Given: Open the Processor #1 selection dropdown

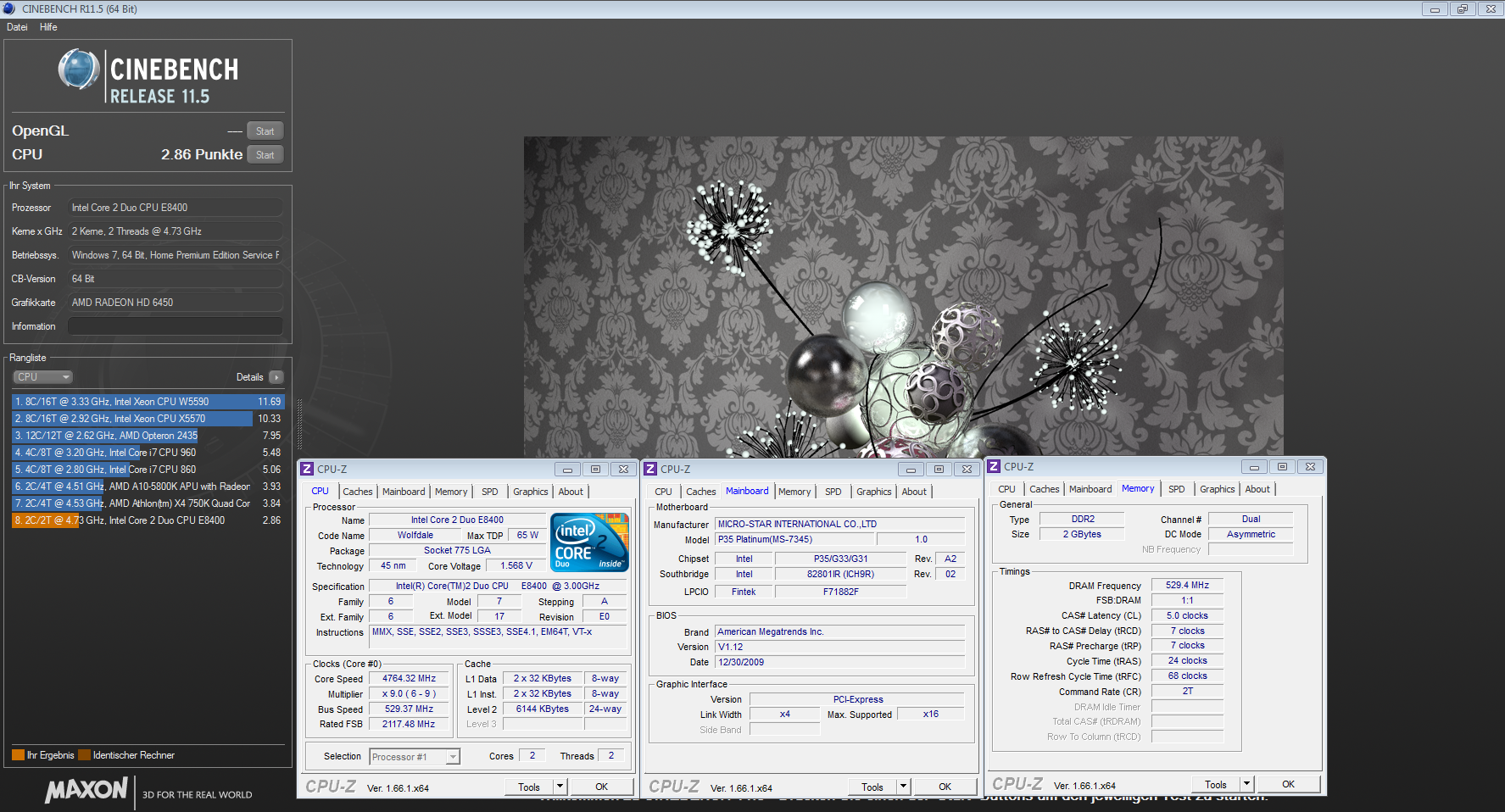Looking at the screenshot, I should point(415,757).
